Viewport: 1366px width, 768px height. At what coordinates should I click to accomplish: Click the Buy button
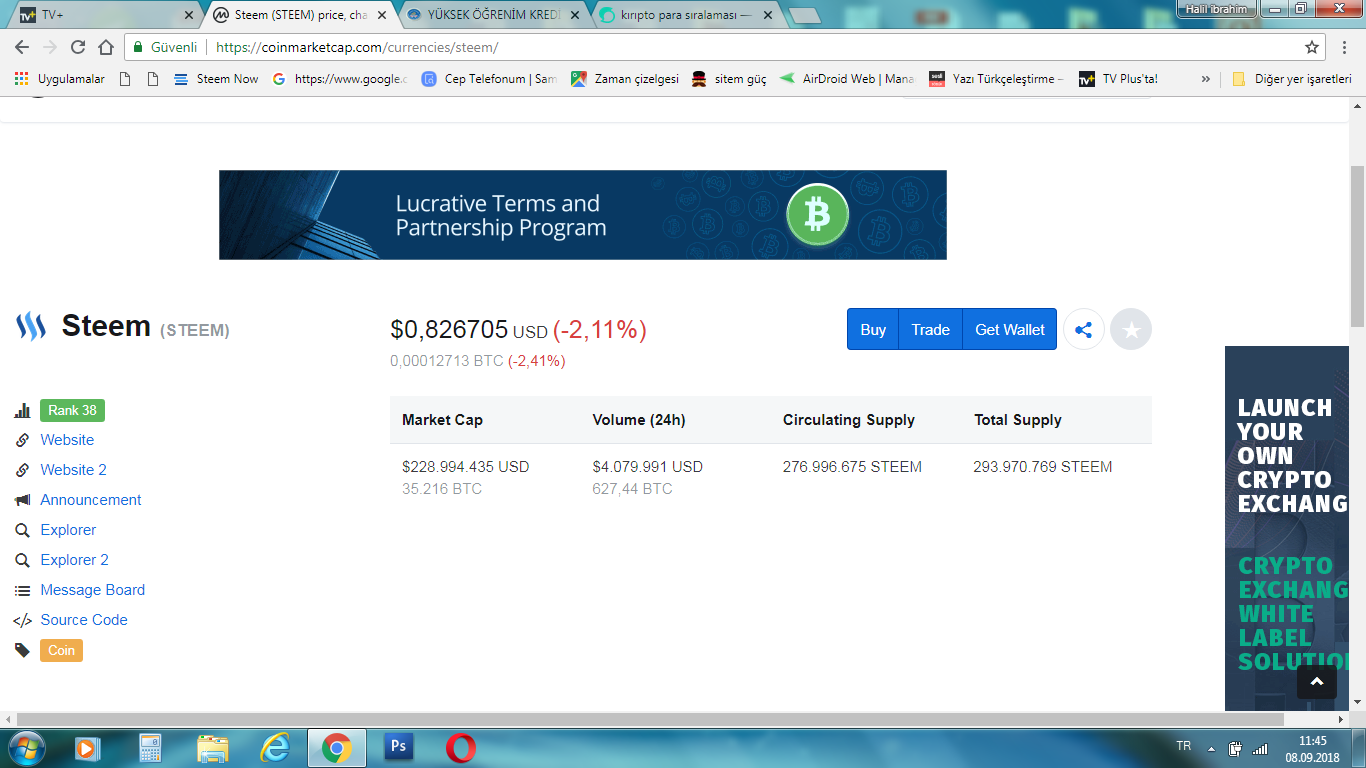873,329
